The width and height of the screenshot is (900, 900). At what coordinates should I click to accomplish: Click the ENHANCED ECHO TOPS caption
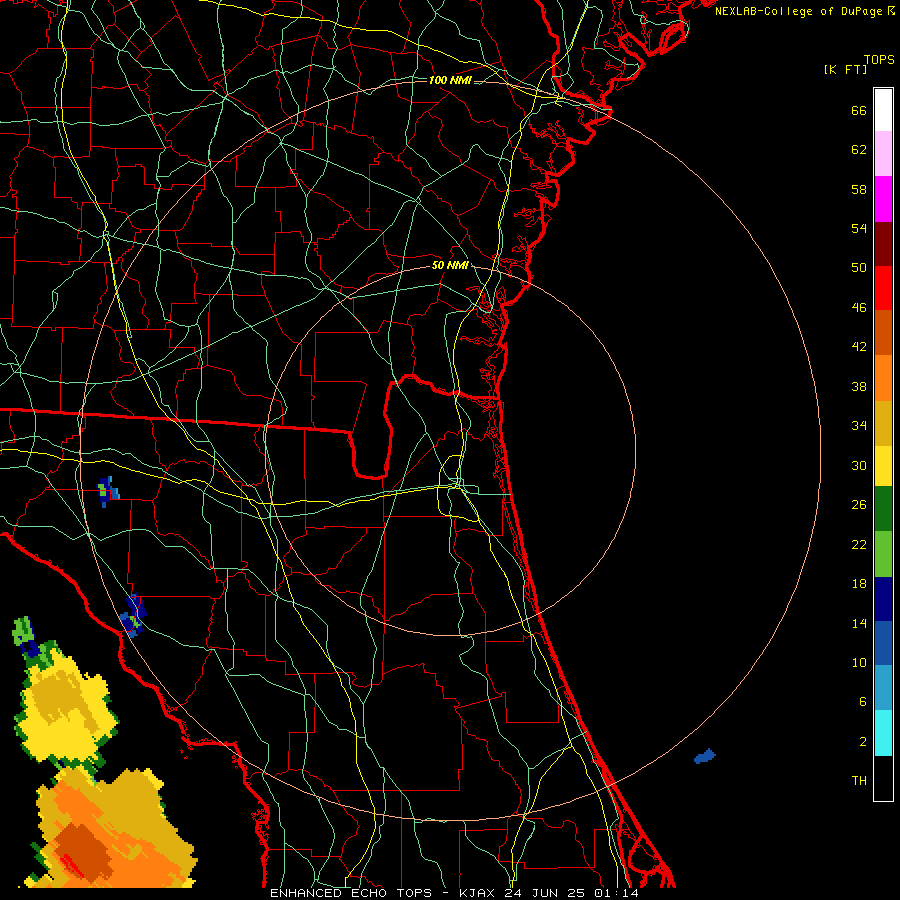coord(351,893)
